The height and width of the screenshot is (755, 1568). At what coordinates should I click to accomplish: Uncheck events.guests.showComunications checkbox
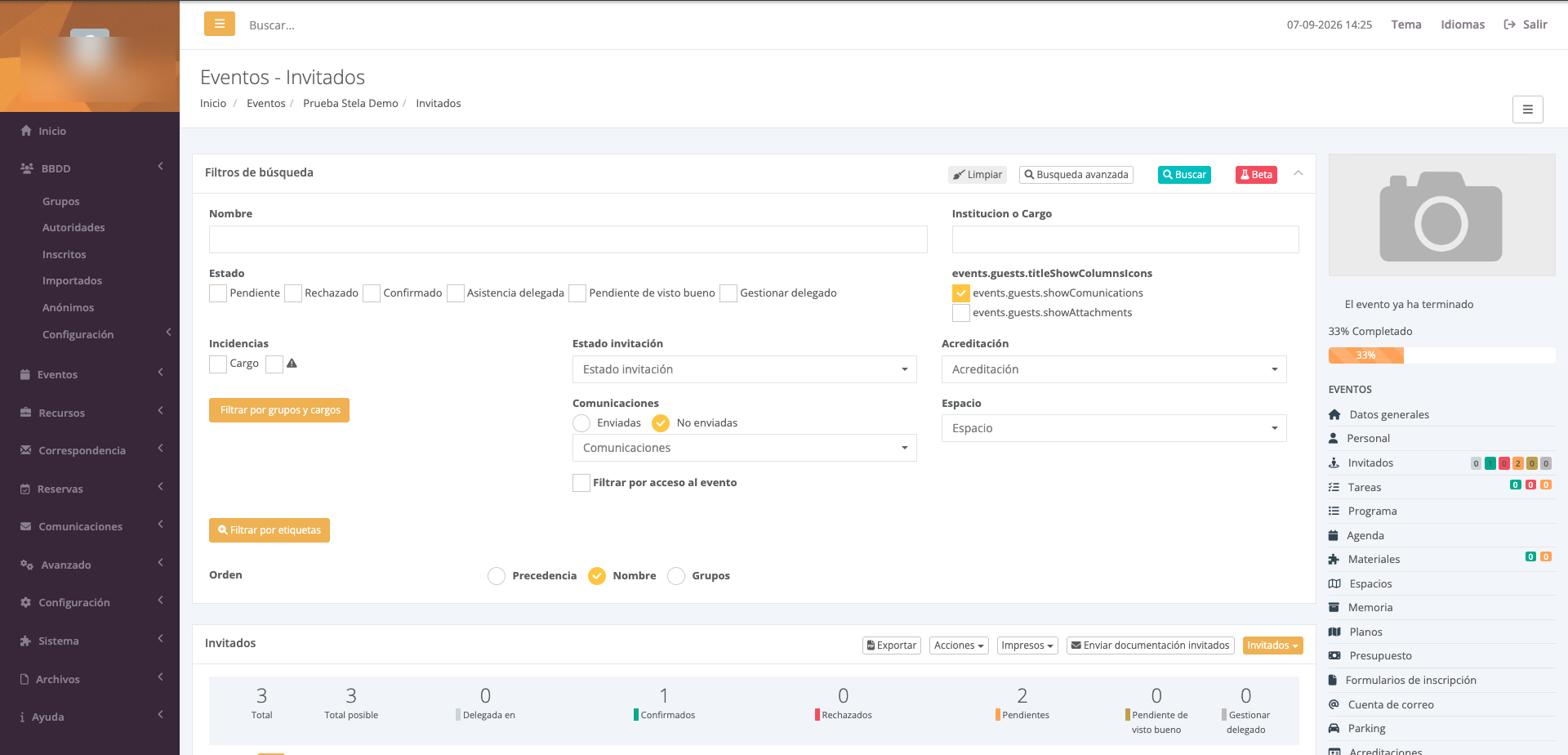click(961, 293)
